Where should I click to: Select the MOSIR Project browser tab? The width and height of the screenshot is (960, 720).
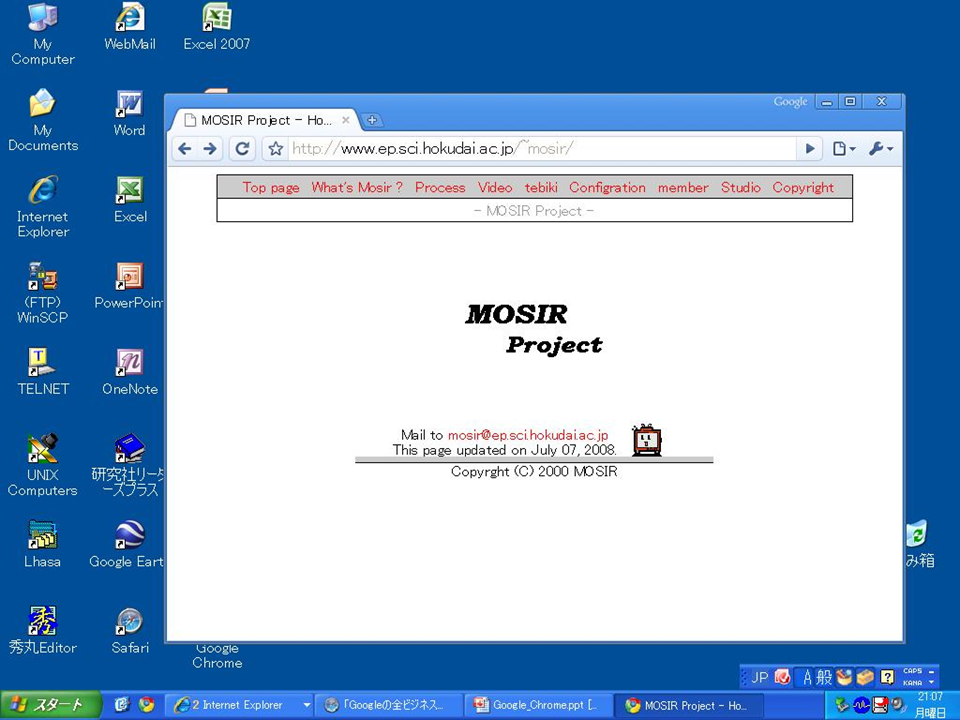263,120
